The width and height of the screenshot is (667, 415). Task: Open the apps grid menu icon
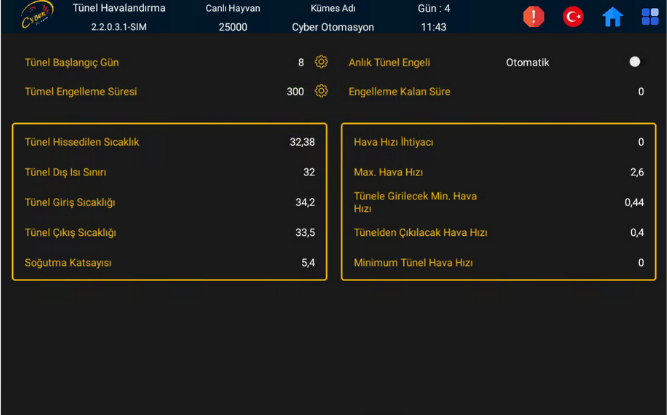tap(650, 17)
